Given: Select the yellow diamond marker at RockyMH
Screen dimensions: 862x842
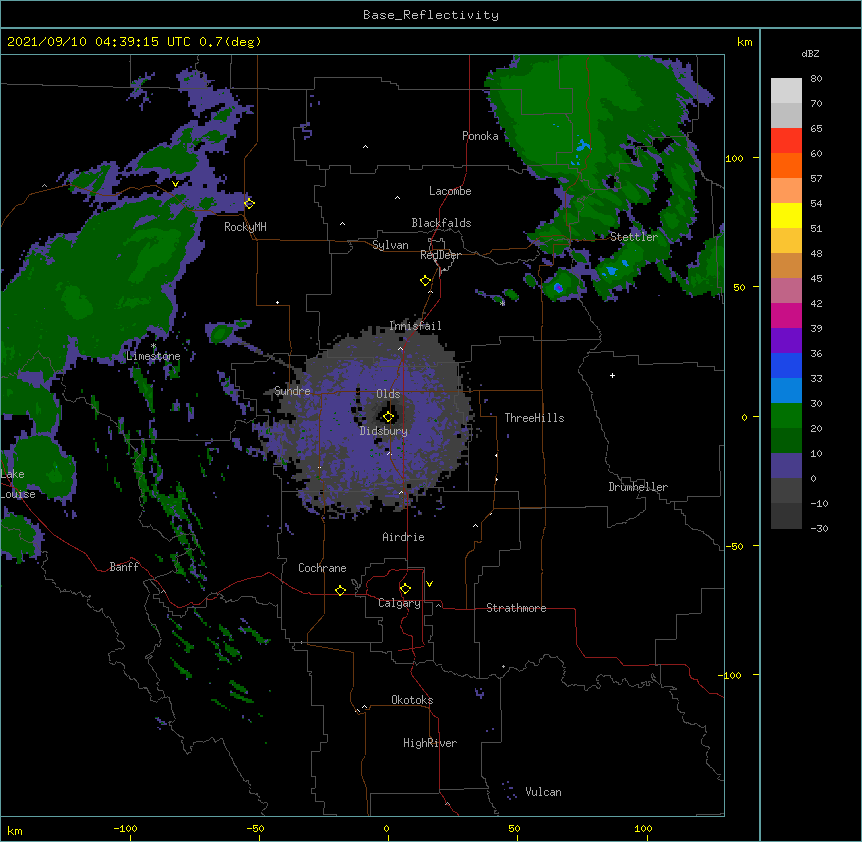Looking at the screenshot, I should point(249,203).
